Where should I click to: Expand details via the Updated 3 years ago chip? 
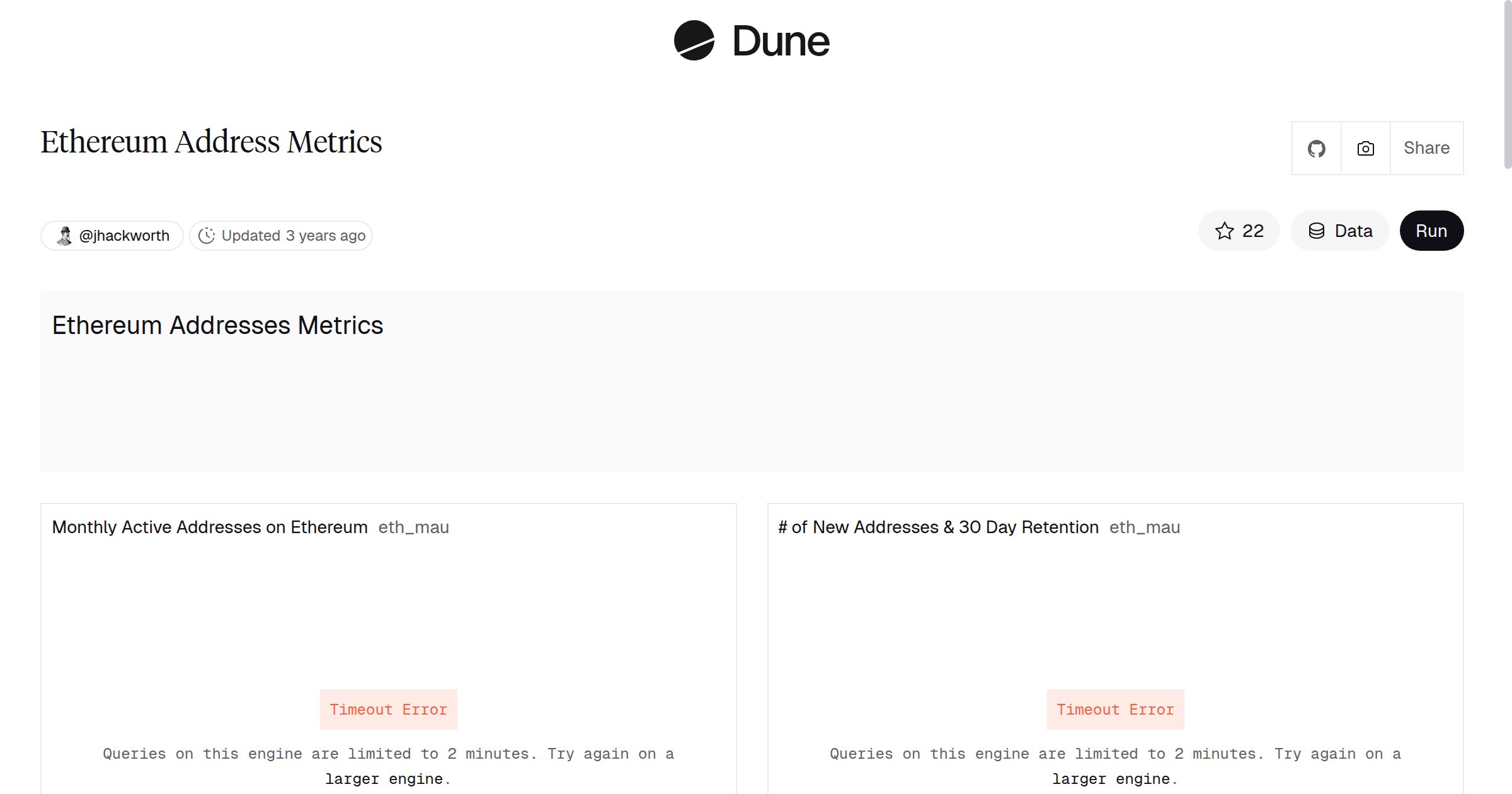[x=281, y=235]
